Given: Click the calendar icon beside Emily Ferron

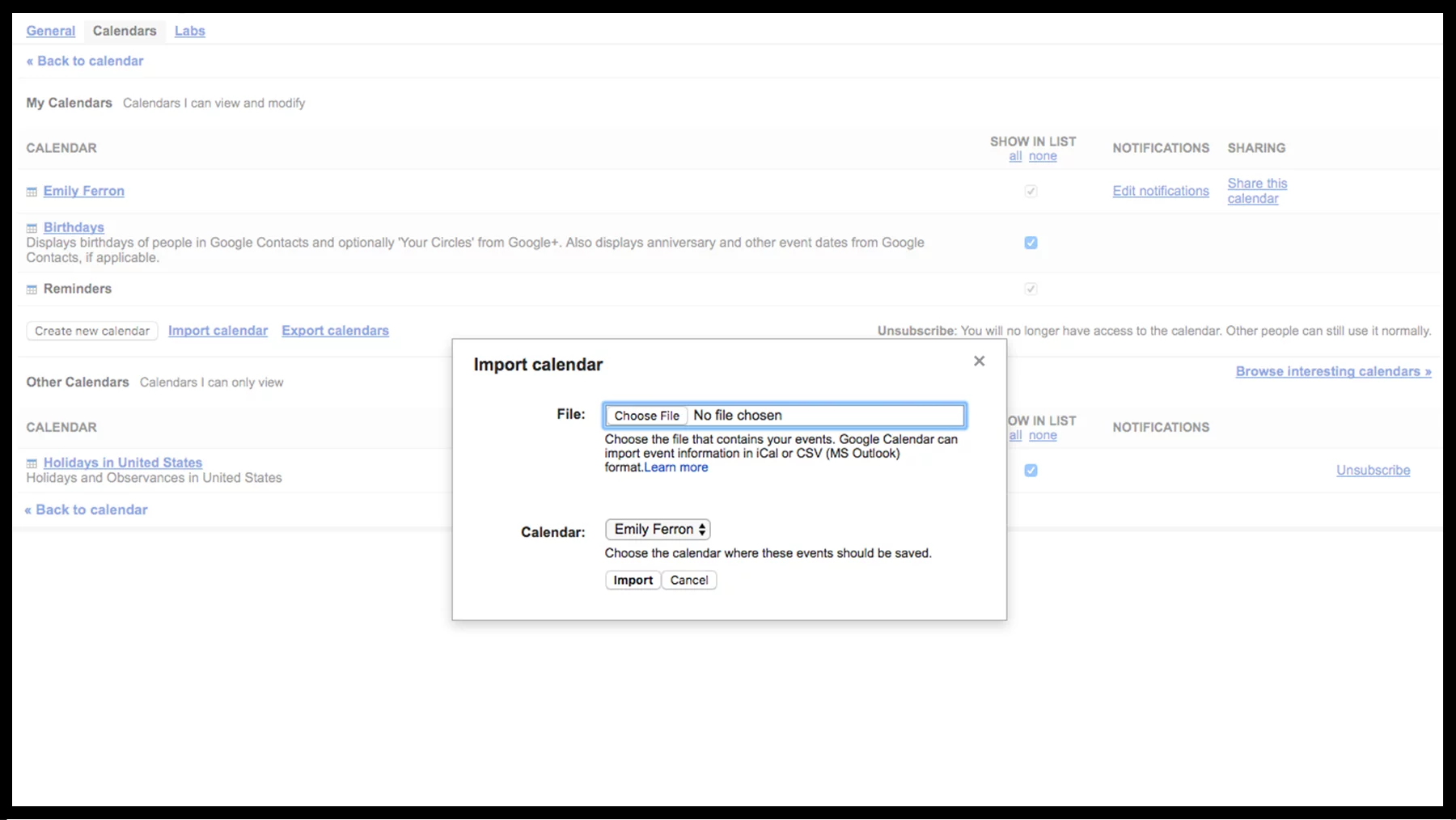Looking at the screenshot, I should [31, 191].
